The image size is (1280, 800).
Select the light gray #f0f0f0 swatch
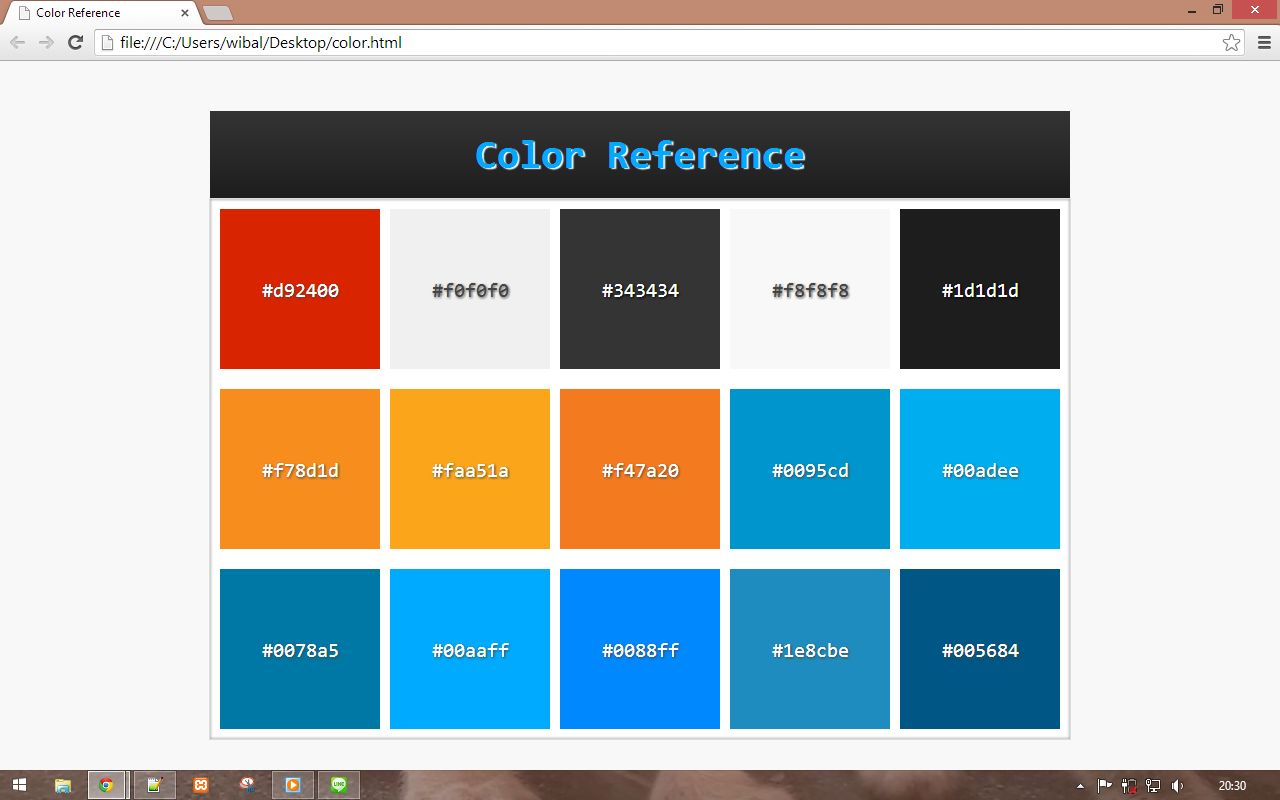click(x=470, y=289)
